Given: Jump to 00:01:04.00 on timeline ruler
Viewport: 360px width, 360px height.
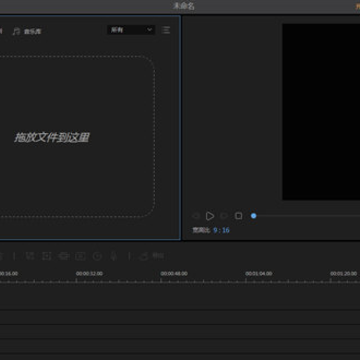Looking at the screenshot, I should click(259, 274).
